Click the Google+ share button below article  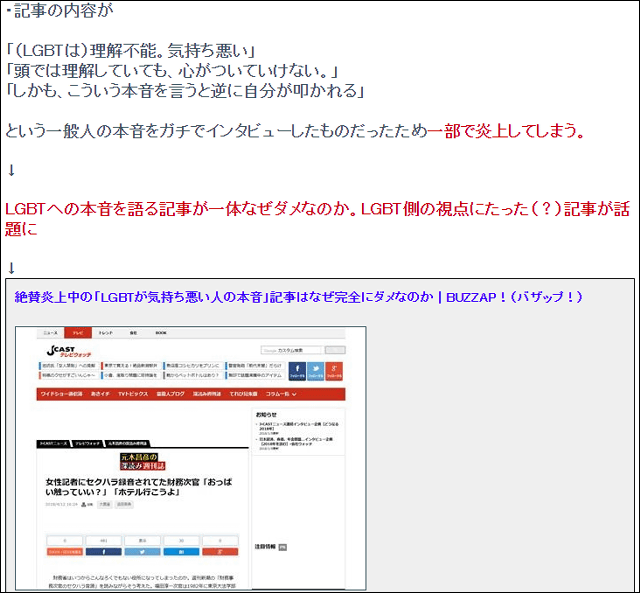tap(222, 551)
